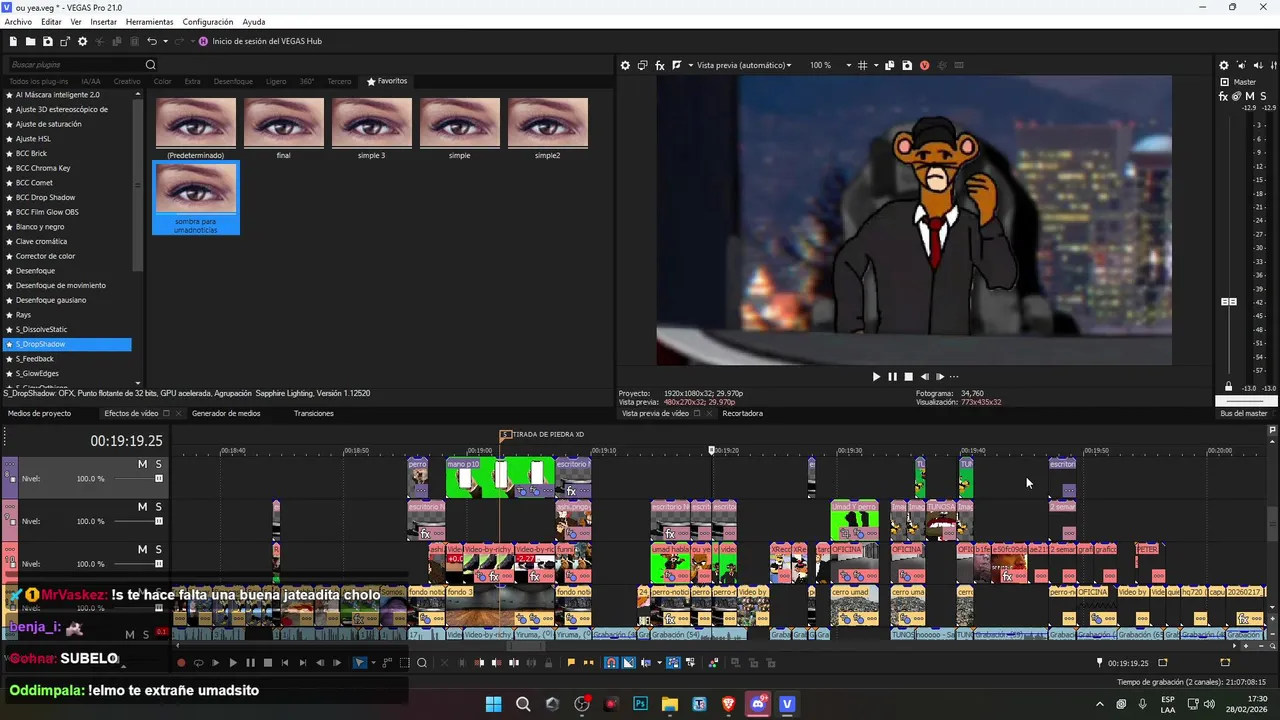Play the timeline from transport bar
The height and width of the screenshot is (720, 1280).
click(x=233, y=663)
